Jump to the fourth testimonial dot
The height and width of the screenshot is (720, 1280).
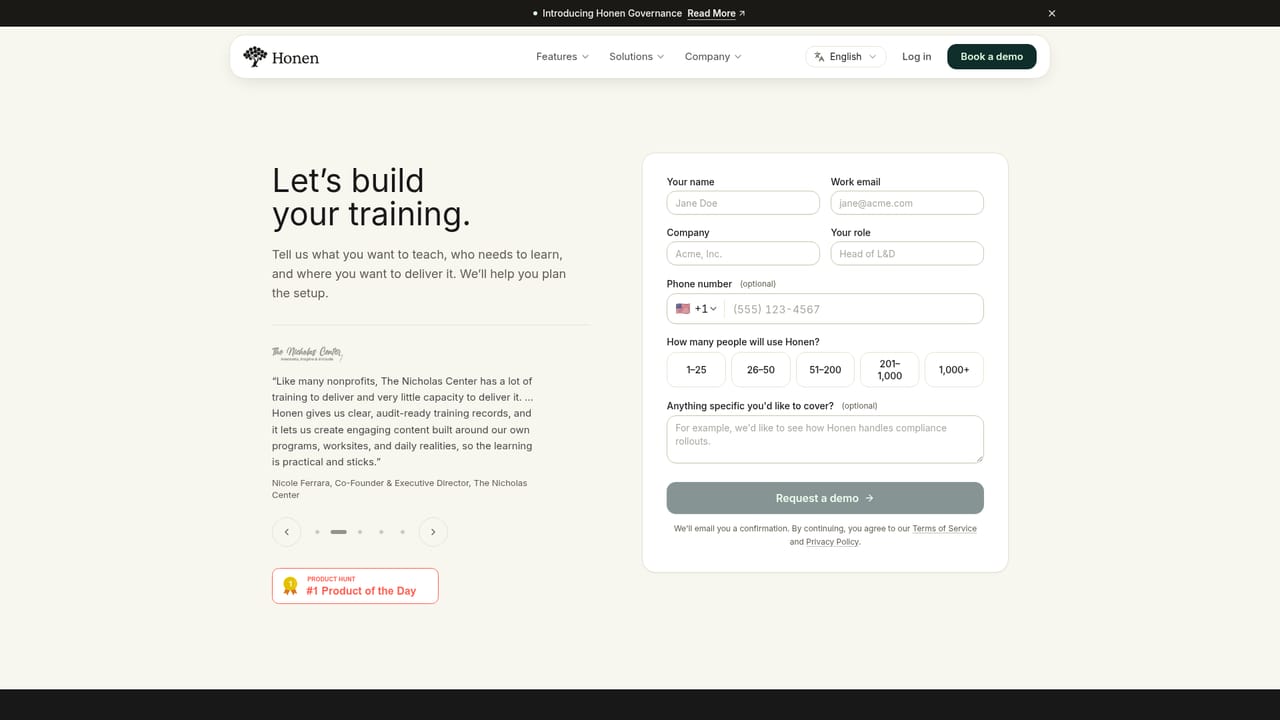click(x=381, y=532)
